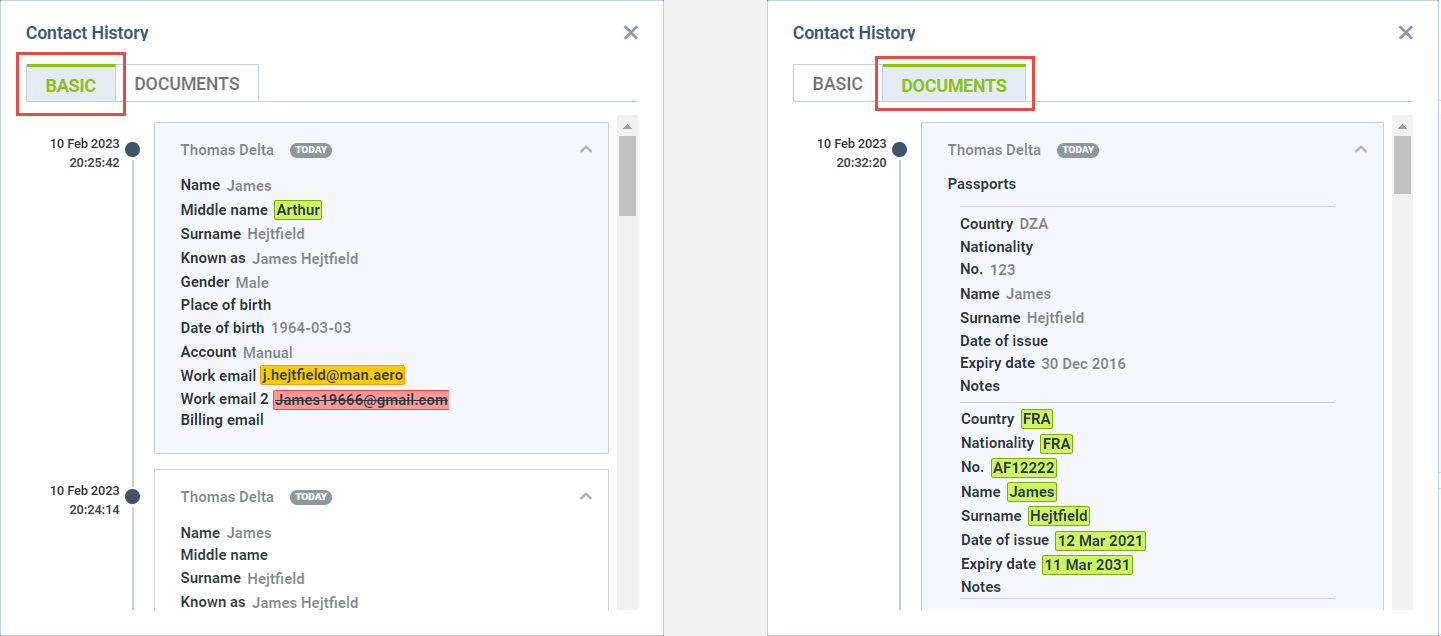This screenshot has width=1441, height=636.
Task: Click highlighted name James in FRA passport
Action: 1032,492
